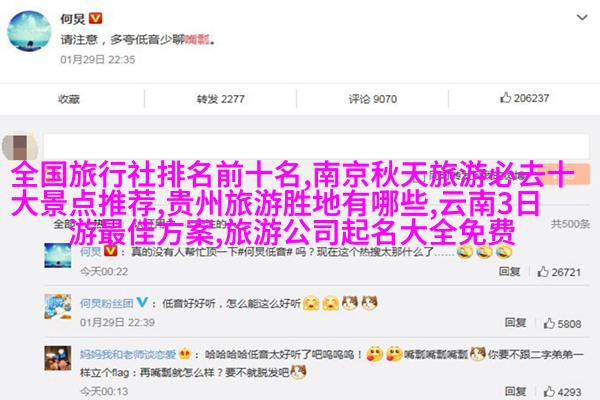This screenshot has height=400, width=600.
Task: Click the red 嘴瓢 topic link in the post
Action: click(x=197, y=39)
